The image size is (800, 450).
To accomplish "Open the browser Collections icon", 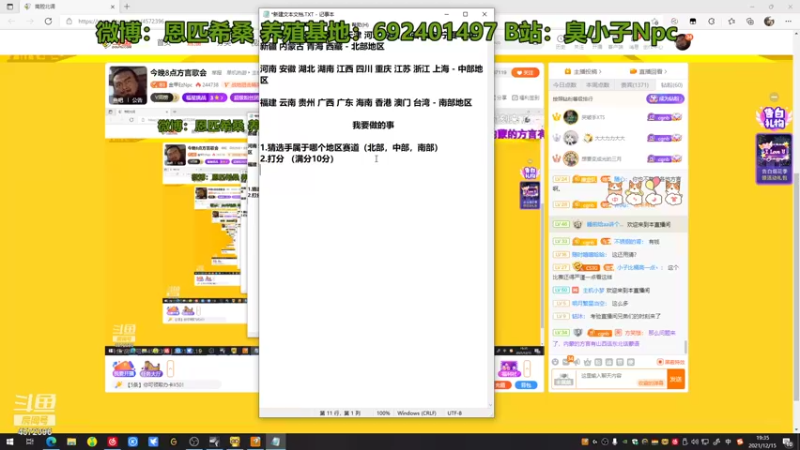I will point(749,21).
